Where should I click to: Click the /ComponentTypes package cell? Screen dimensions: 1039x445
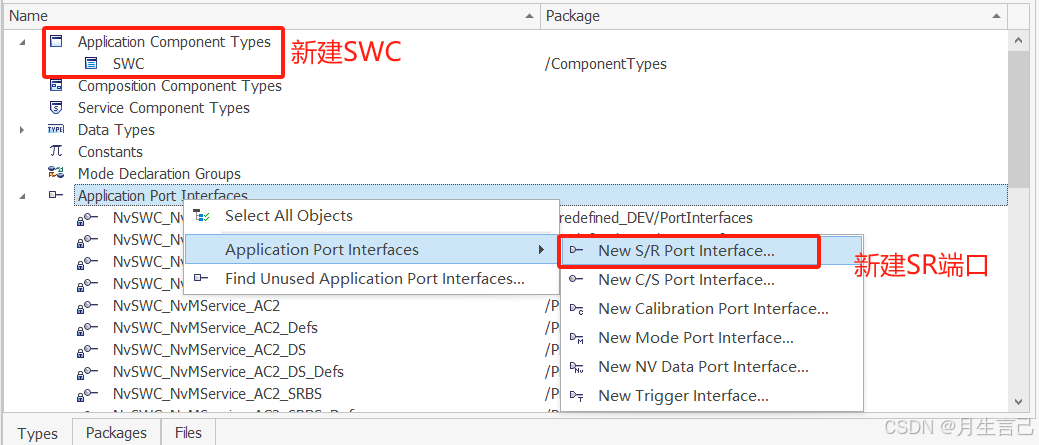pos(606,64)
